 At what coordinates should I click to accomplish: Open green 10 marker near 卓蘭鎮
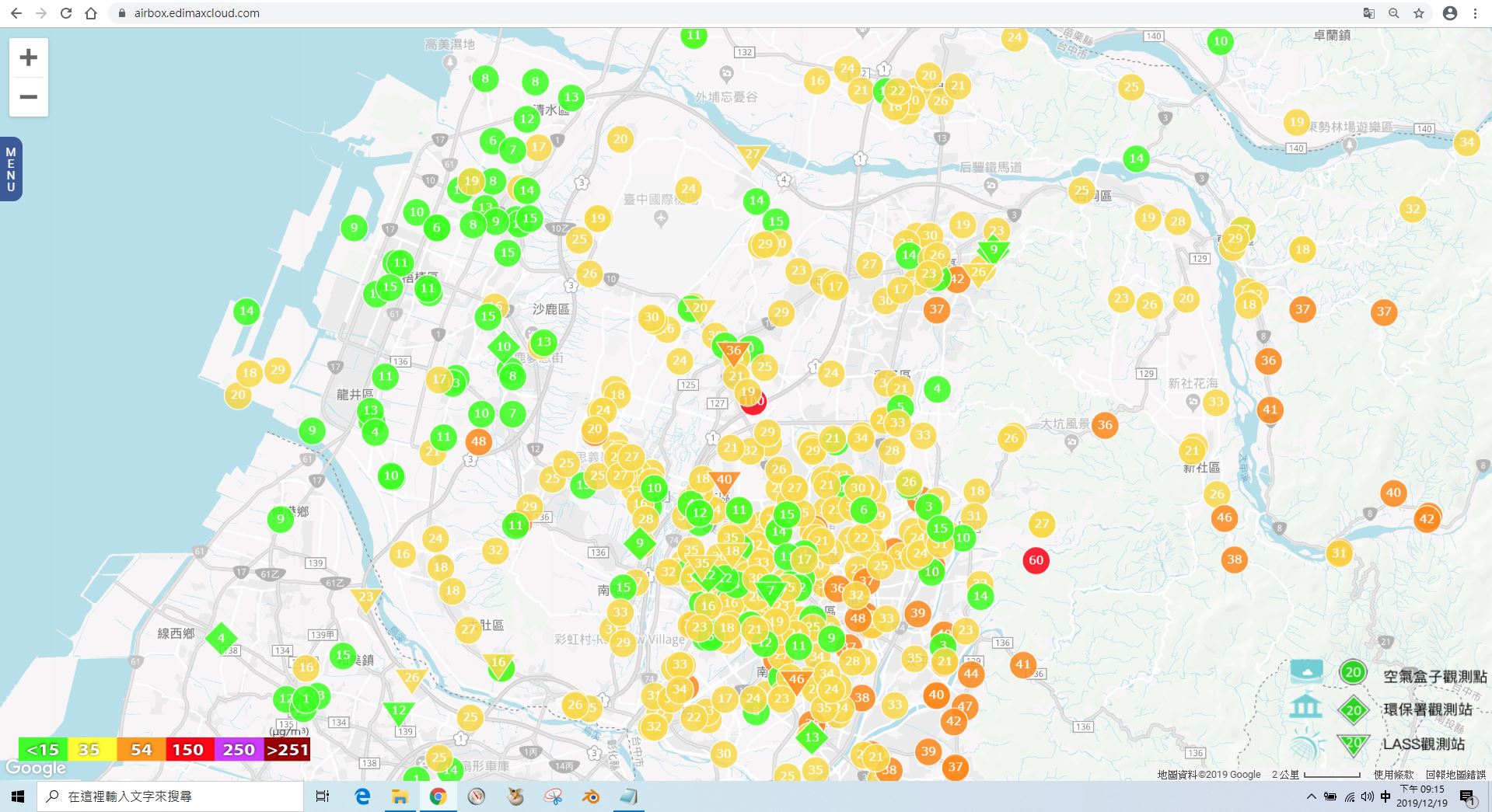click(1220, 41)
